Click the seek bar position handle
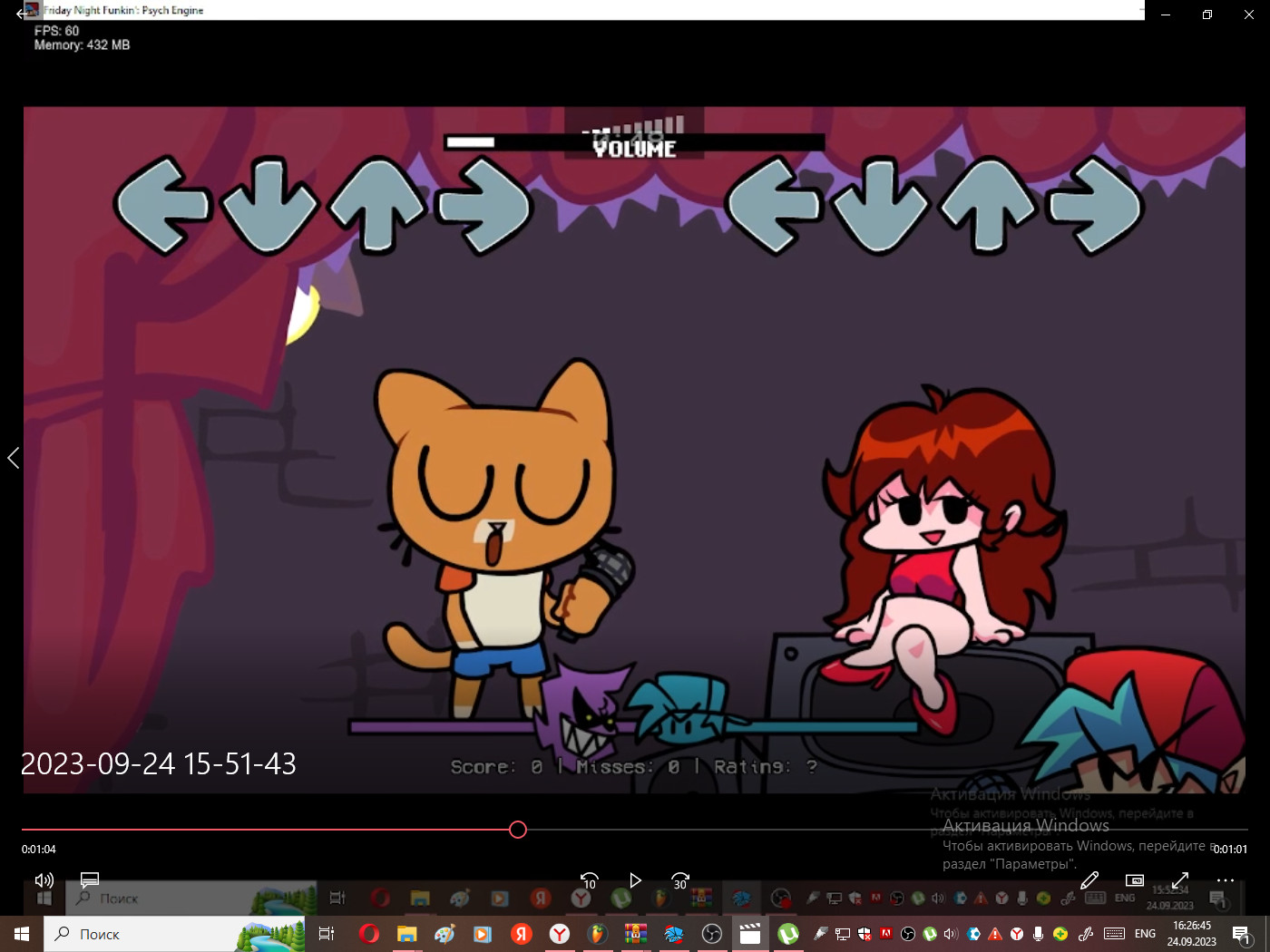The height and width of the screenshot is (952, 1270). tap(518, 830)
